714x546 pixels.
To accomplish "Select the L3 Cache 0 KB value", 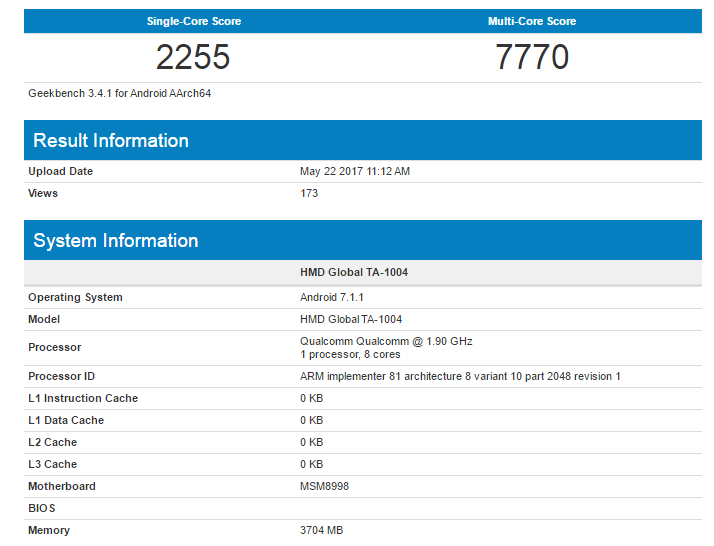I will (x=311, y=464).
